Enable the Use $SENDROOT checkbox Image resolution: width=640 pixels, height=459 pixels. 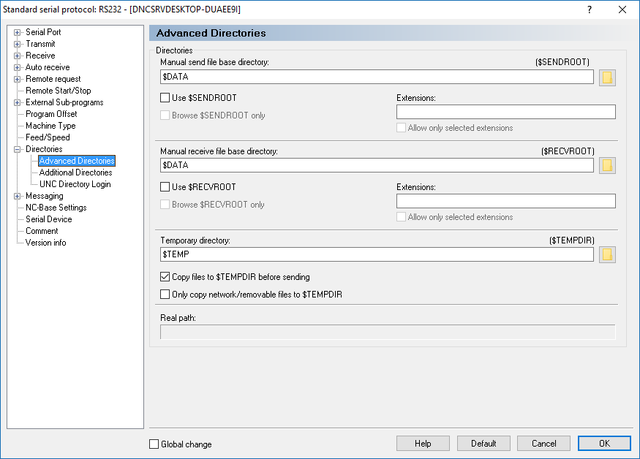tap(165, 98)
